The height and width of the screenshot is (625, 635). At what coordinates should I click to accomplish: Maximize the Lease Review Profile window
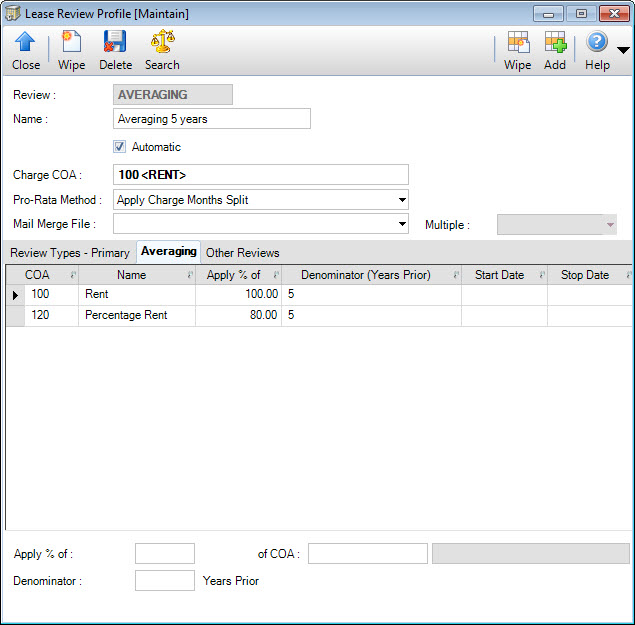click(581, 14)
